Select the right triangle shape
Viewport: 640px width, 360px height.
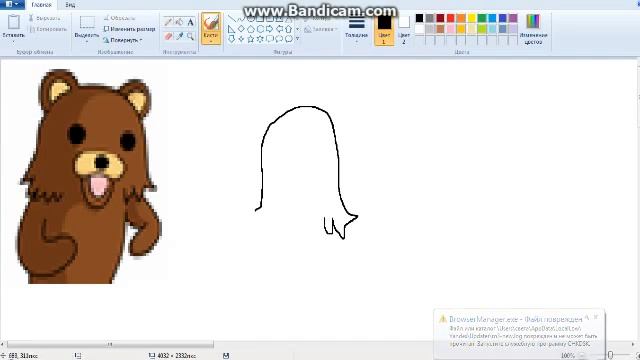click(231, 29)
